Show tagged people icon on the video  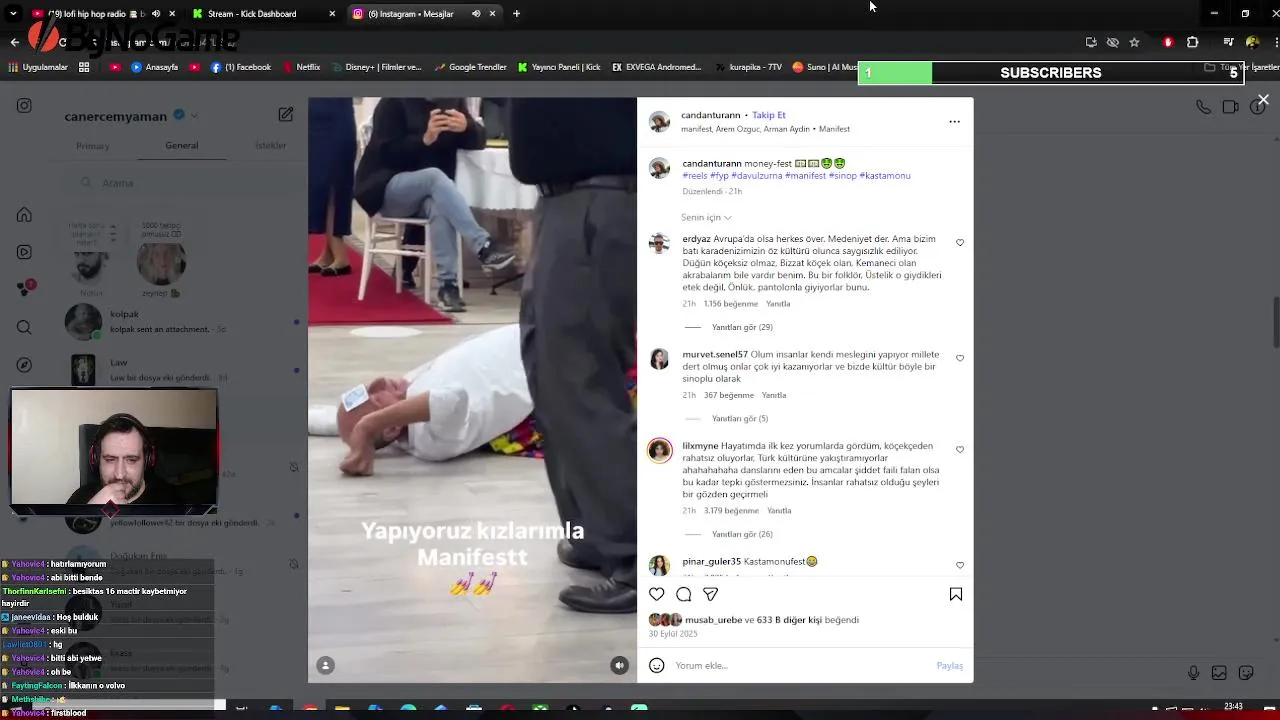(x=326, y=665)
